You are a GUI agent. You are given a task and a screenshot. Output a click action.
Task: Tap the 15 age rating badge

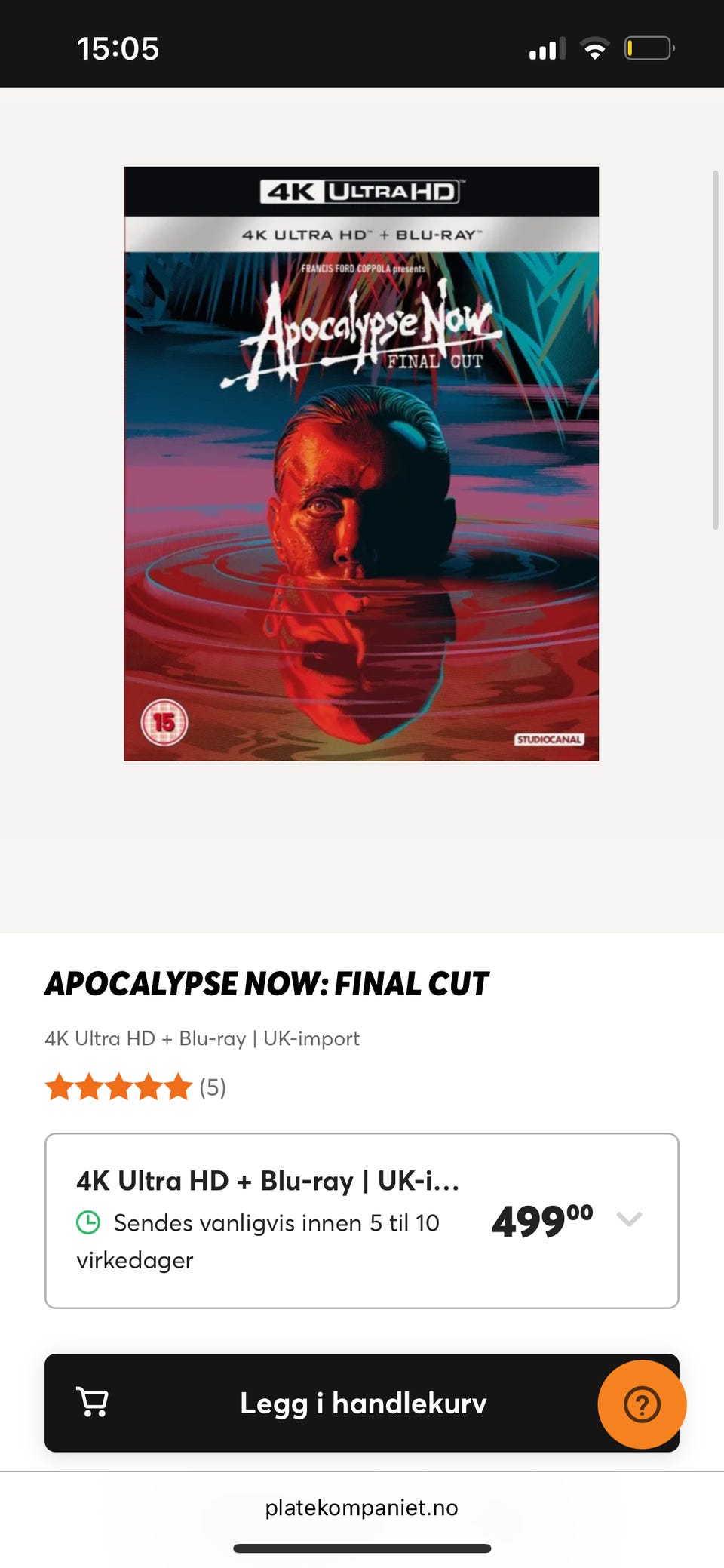coord(164,723)
